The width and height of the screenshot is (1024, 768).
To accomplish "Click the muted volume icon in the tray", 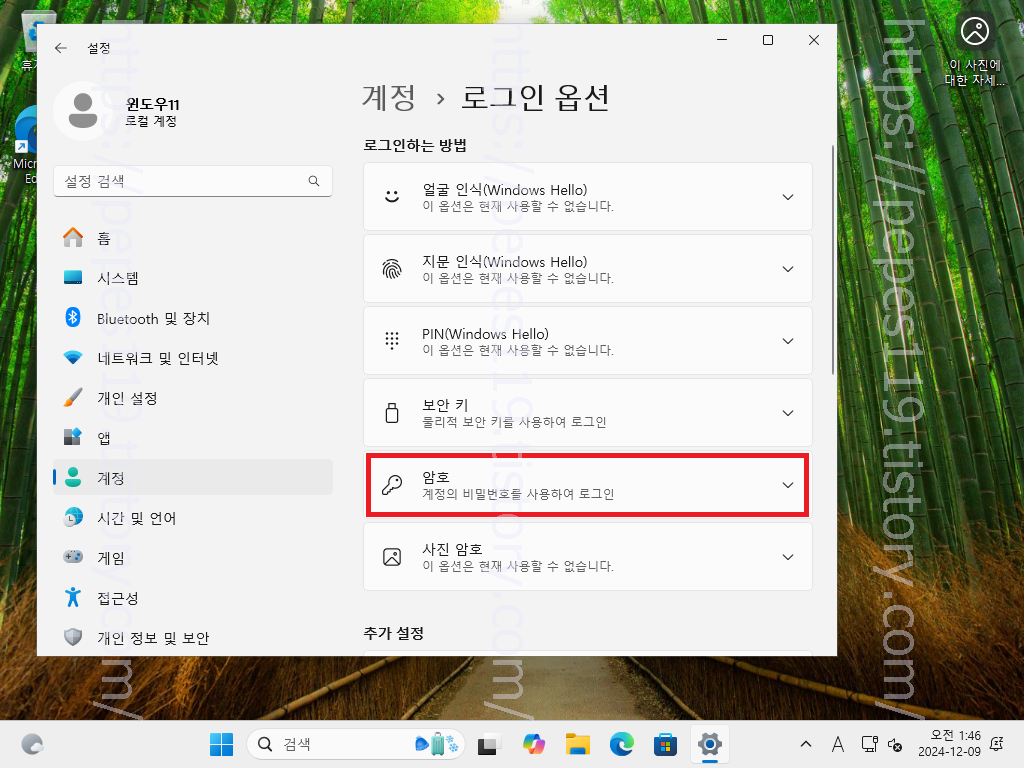I will tap(895, 744).
